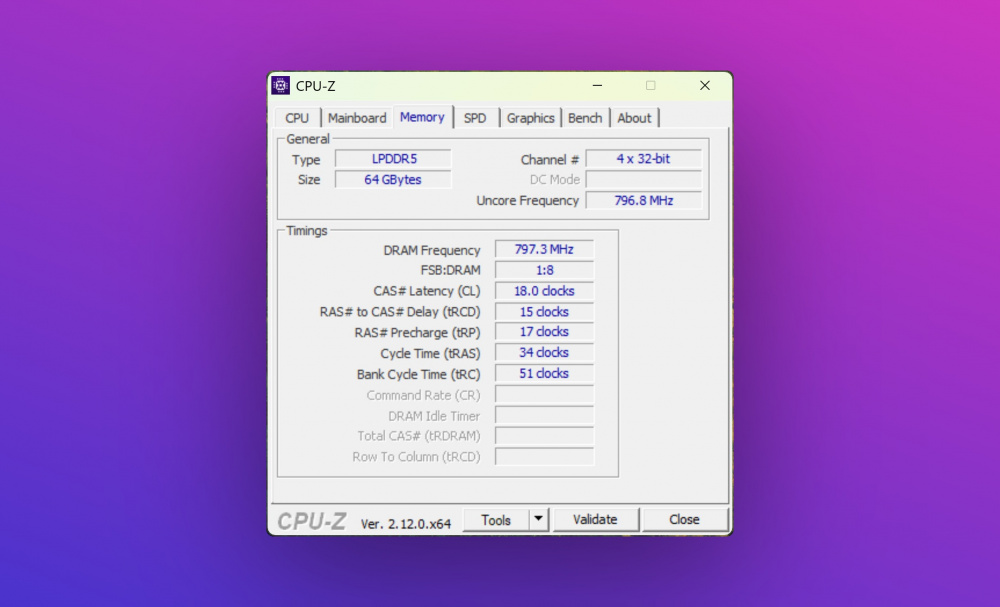1000x607 pixels.
Task: Switch to the Bench tab
Action: (x=585, y=118)
